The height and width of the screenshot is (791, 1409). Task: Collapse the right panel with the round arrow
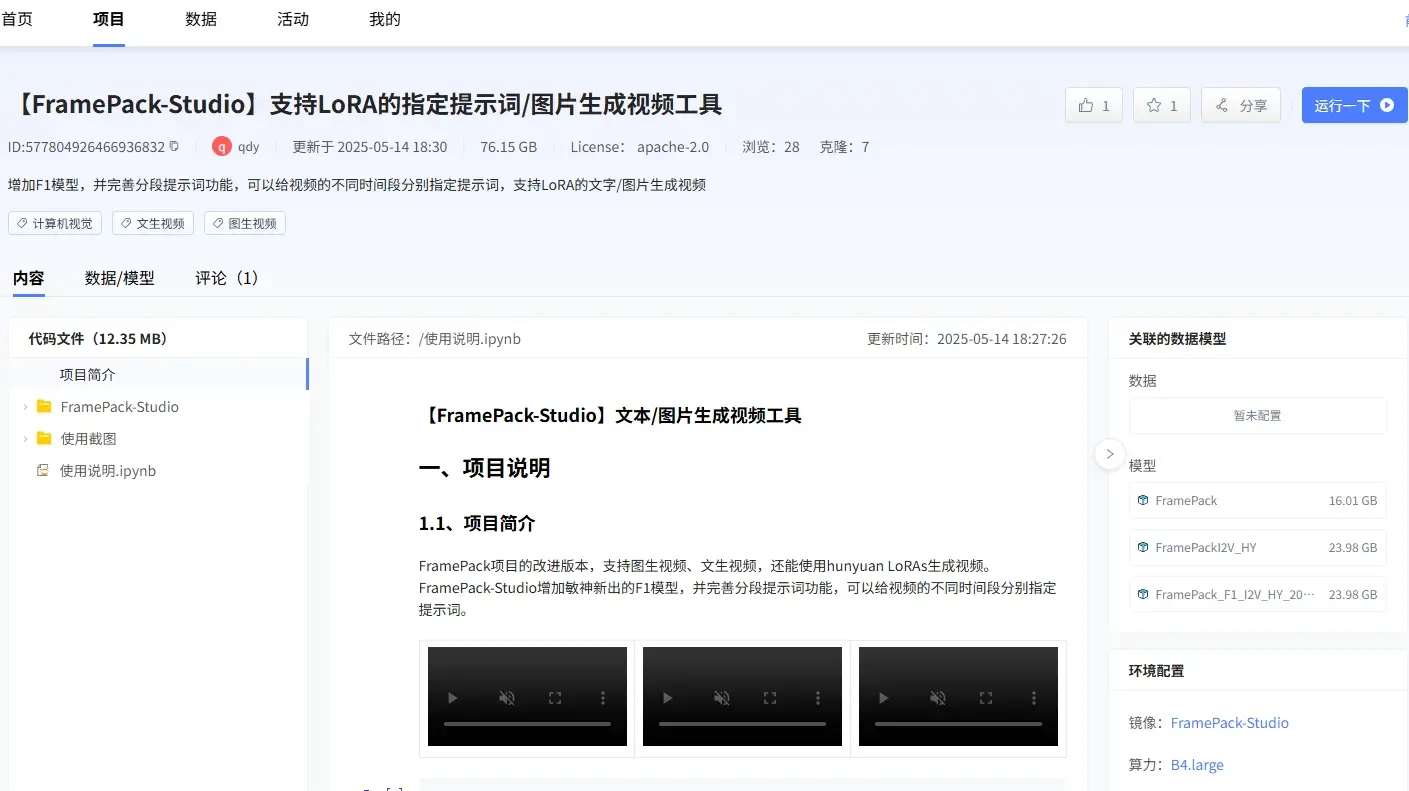pos(1109,454)
